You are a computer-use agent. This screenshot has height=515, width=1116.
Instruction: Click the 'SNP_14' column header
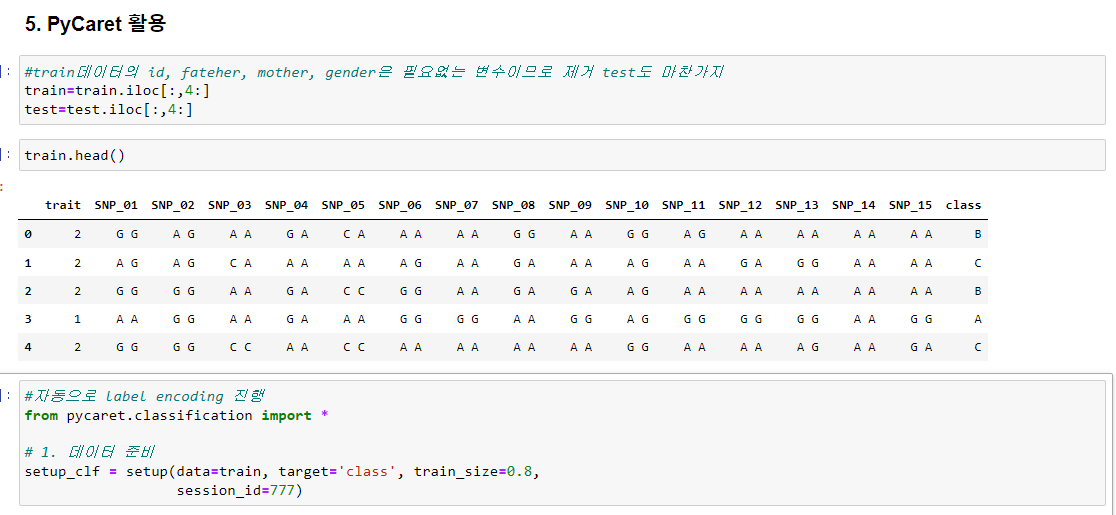tap(853, 205)
